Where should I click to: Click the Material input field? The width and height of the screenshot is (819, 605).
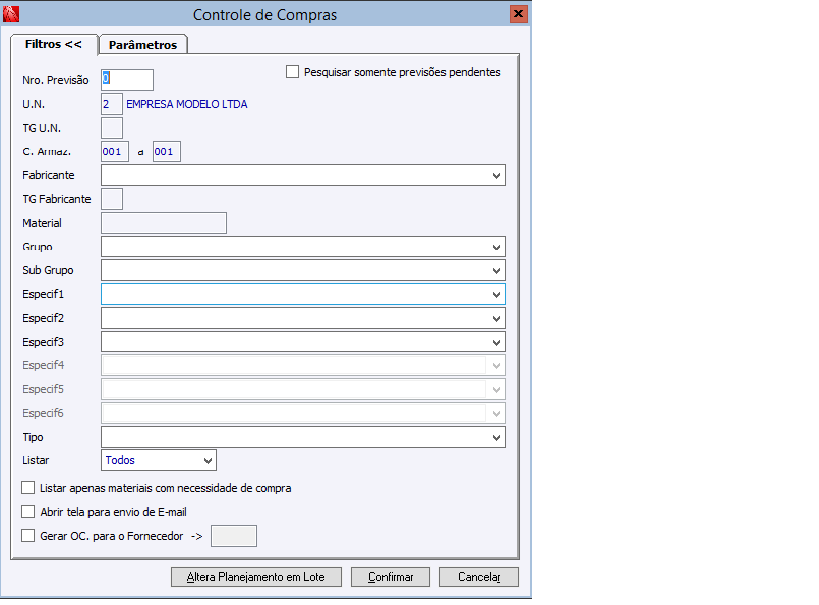click(x=164, y=223)
